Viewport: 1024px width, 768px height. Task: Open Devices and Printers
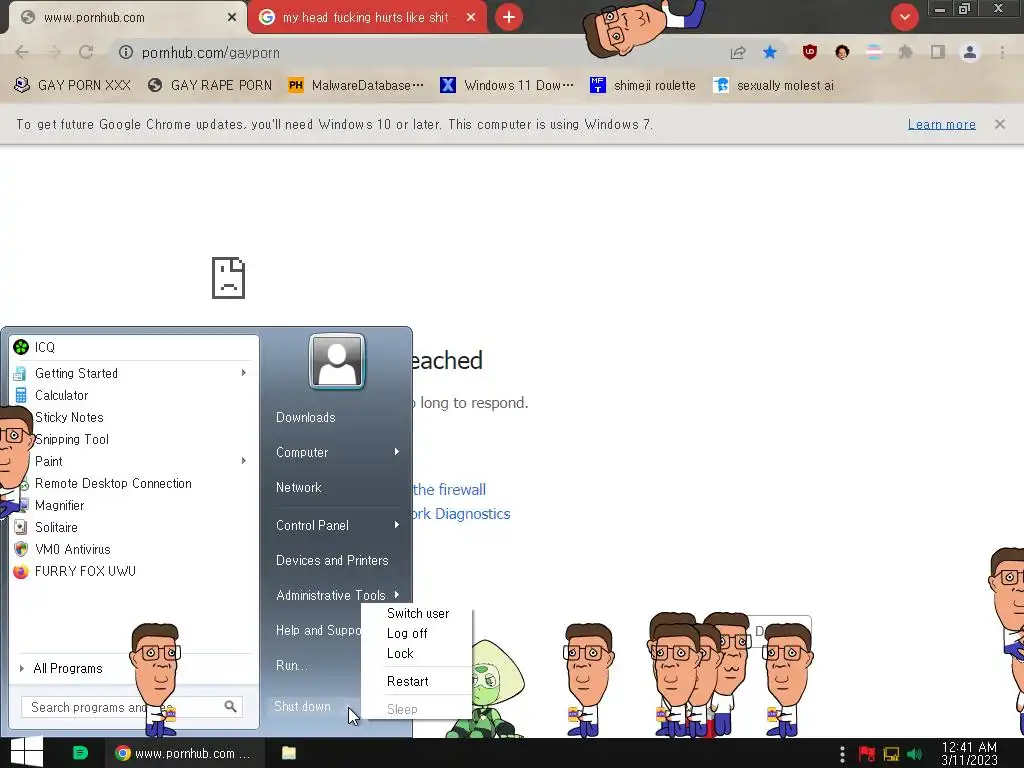[332, 560]
